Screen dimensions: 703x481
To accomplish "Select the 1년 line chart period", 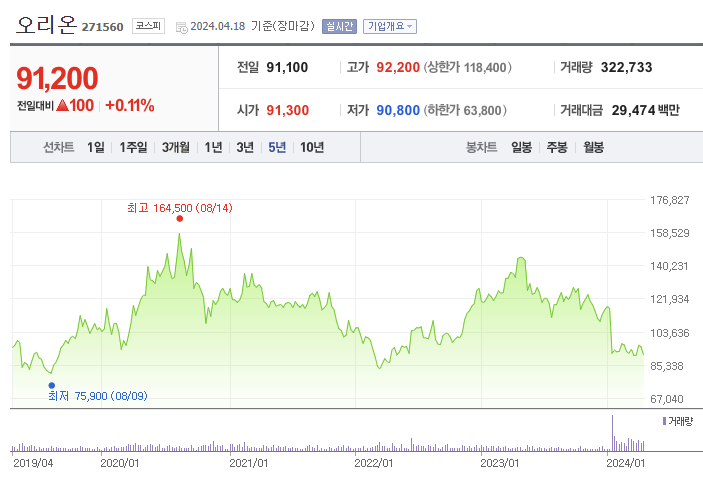I will point(213,147).
